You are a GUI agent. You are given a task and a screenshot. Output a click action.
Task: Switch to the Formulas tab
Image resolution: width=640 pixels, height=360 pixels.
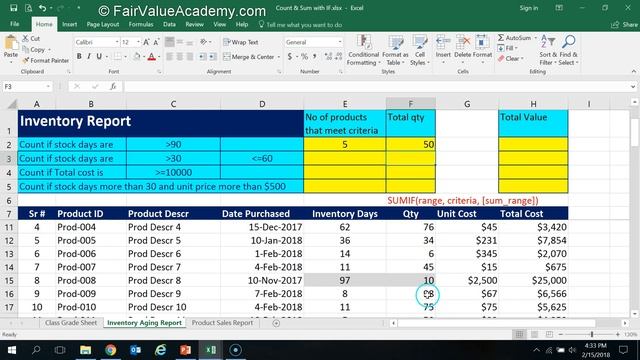141,24
